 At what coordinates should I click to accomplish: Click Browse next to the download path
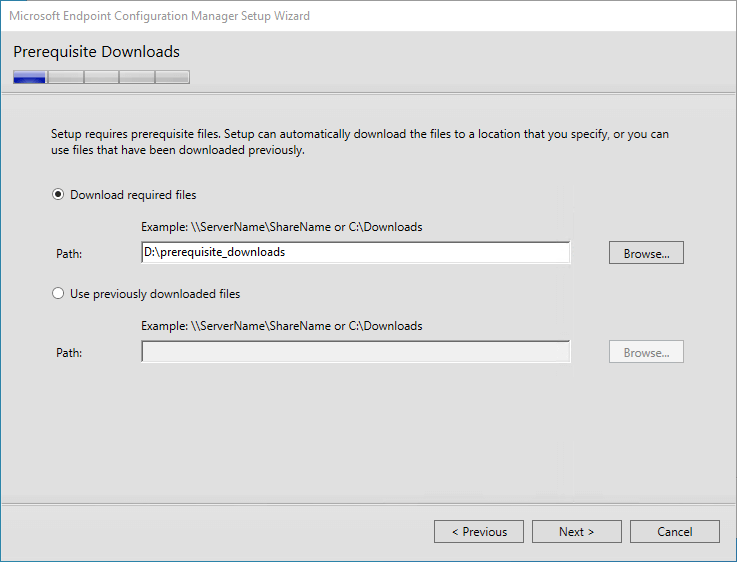point(646,253)
